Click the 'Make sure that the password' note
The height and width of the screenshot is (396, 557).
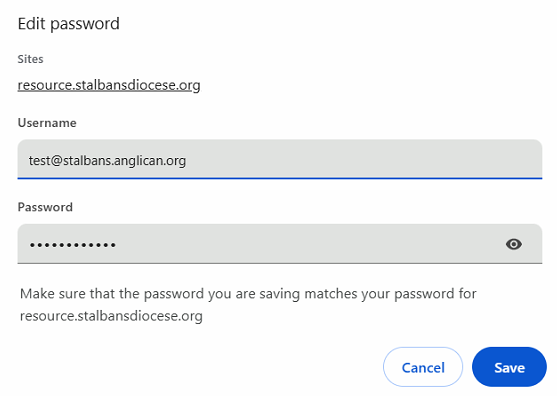coord(248,305)
